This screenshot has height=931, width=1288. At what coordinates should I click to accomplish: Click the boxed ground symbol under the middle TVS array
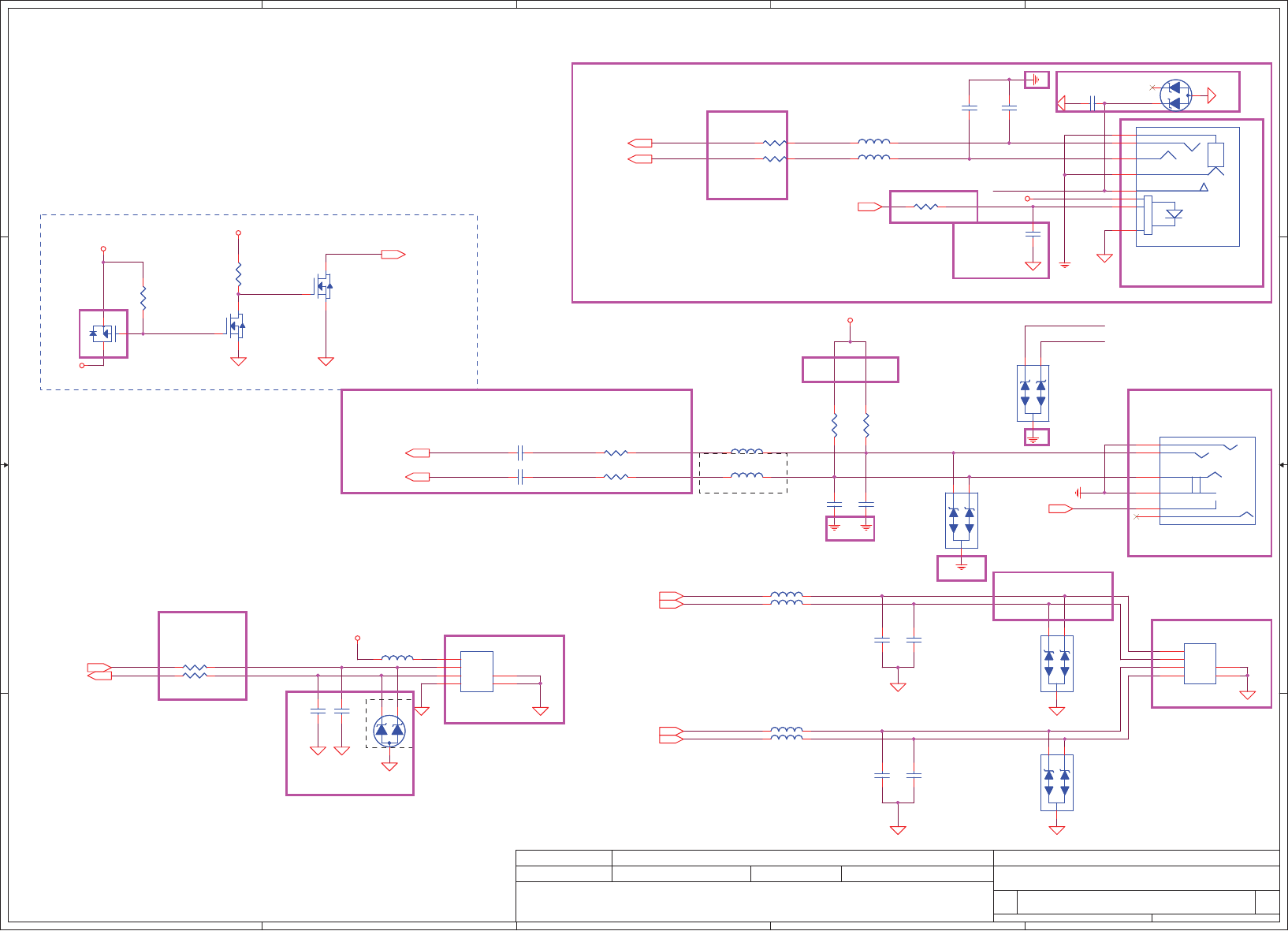point(962,568)
